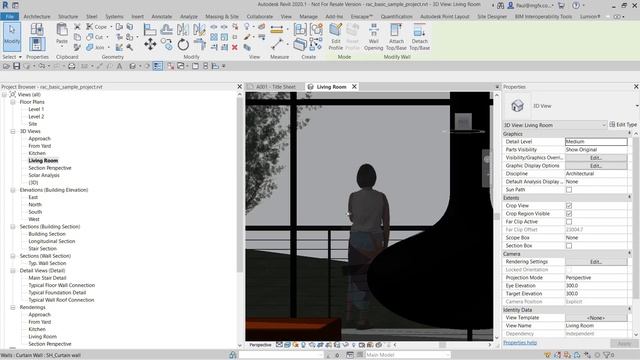The height and width of the screenshot is (360, 640).
Task: Click the Eye Elevation value field
Action: (596, 286)
